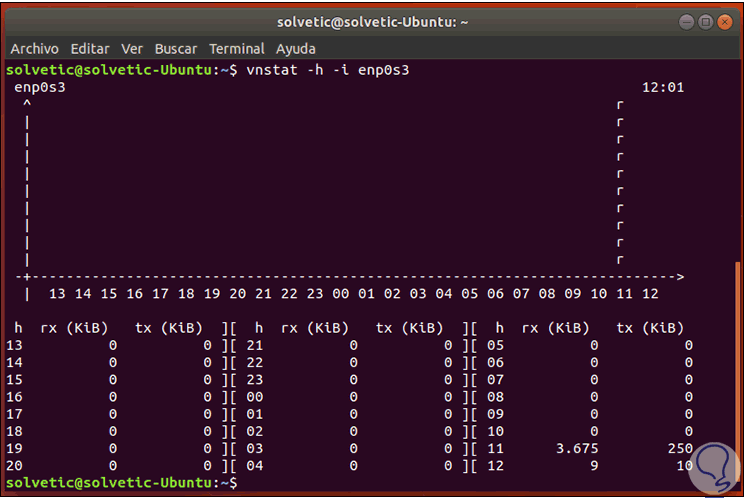
Task: Open the Buscar menu
Action: pyautogui.click(x=176, y=49)
